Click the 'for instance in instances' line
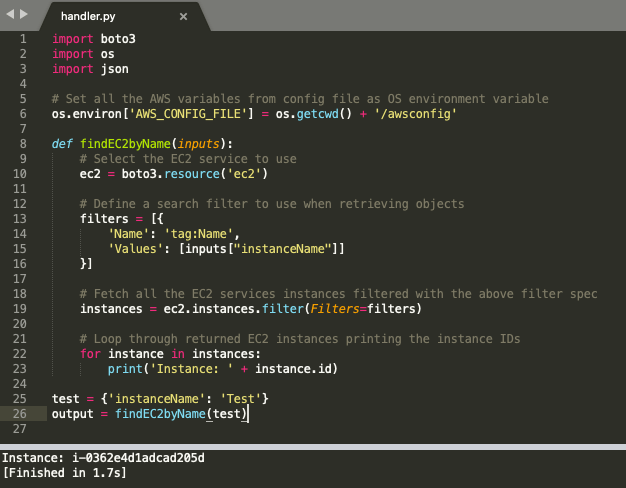626x488 pixels. pos(170,353)
